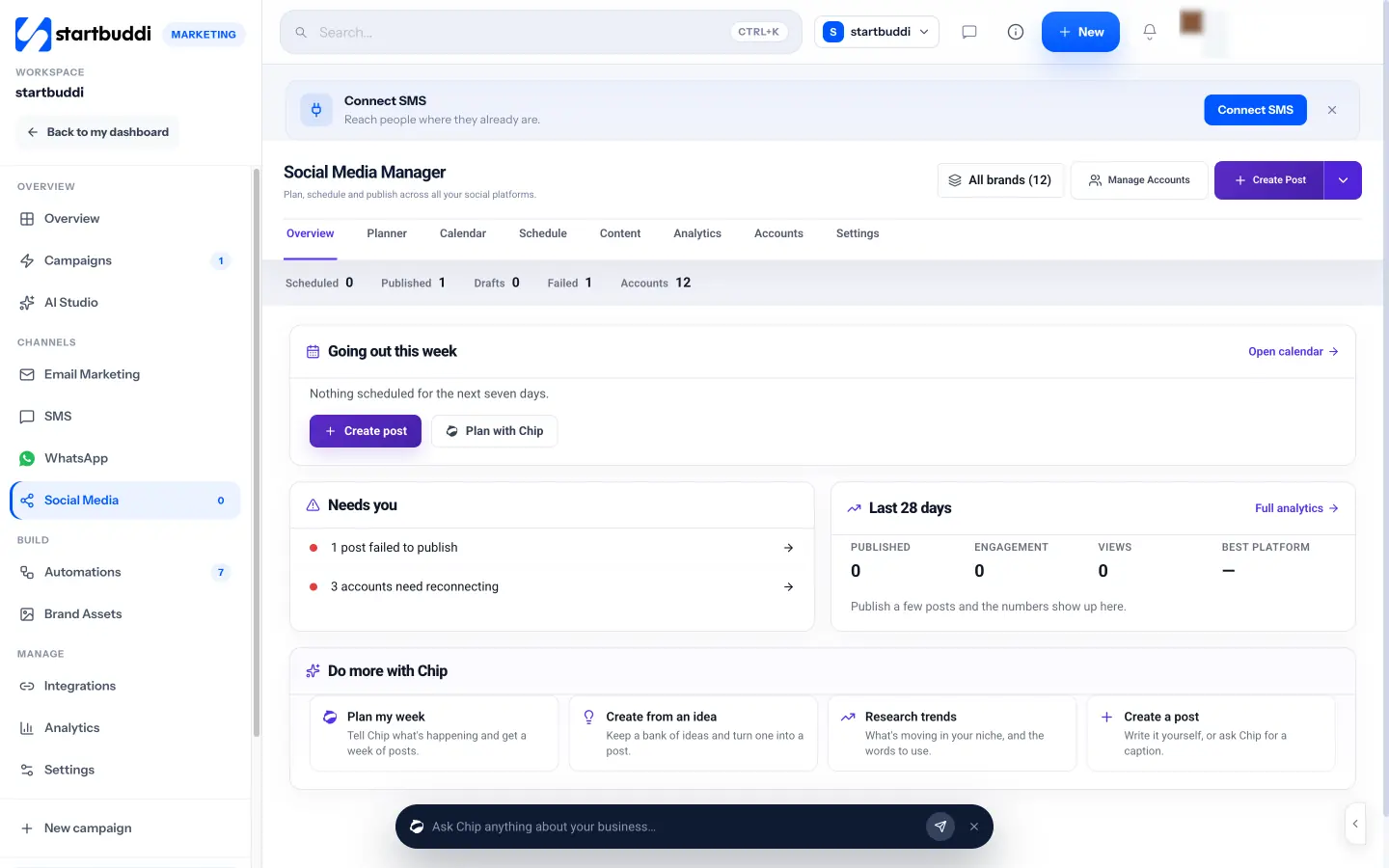This screenshot has height=868, width=1389.
Task: Select the Overview tab
Action: pos(311,233)
